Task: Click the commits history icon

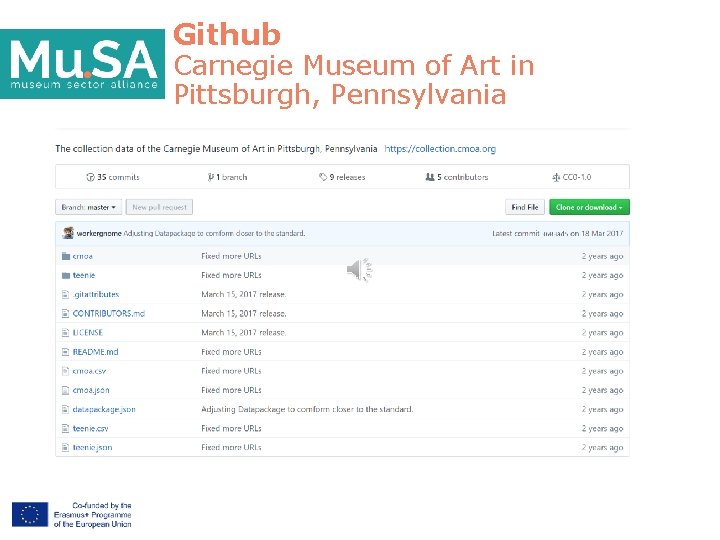Action: pyautogui.click(x=90, y=177)
